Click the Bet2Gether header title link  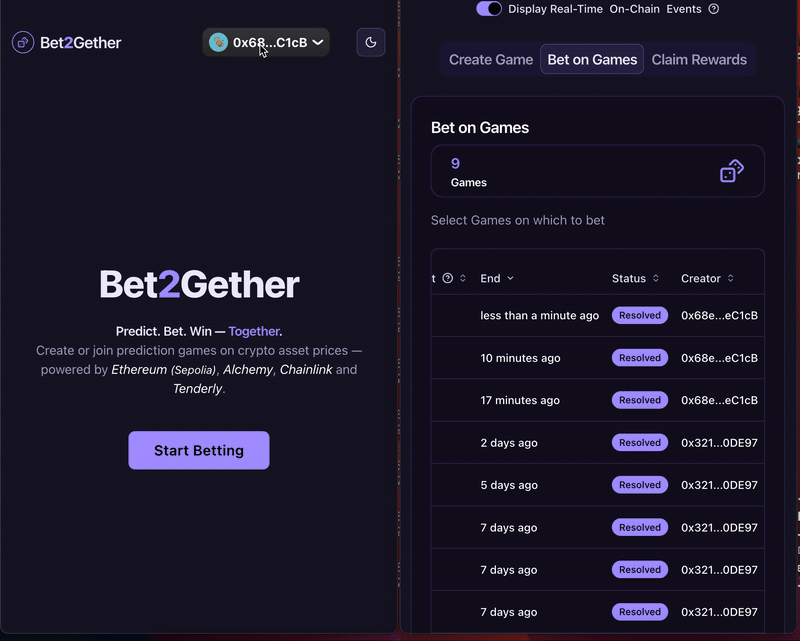[81, 42]
